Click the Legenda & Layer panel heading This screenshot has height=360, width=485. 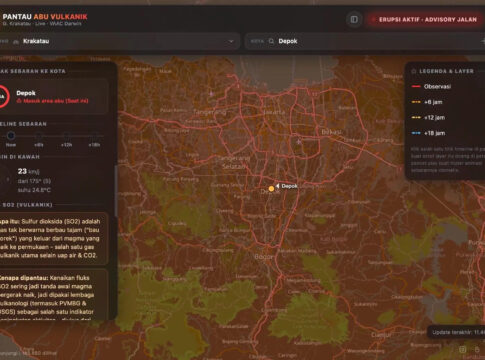click(x=446, y=71)
